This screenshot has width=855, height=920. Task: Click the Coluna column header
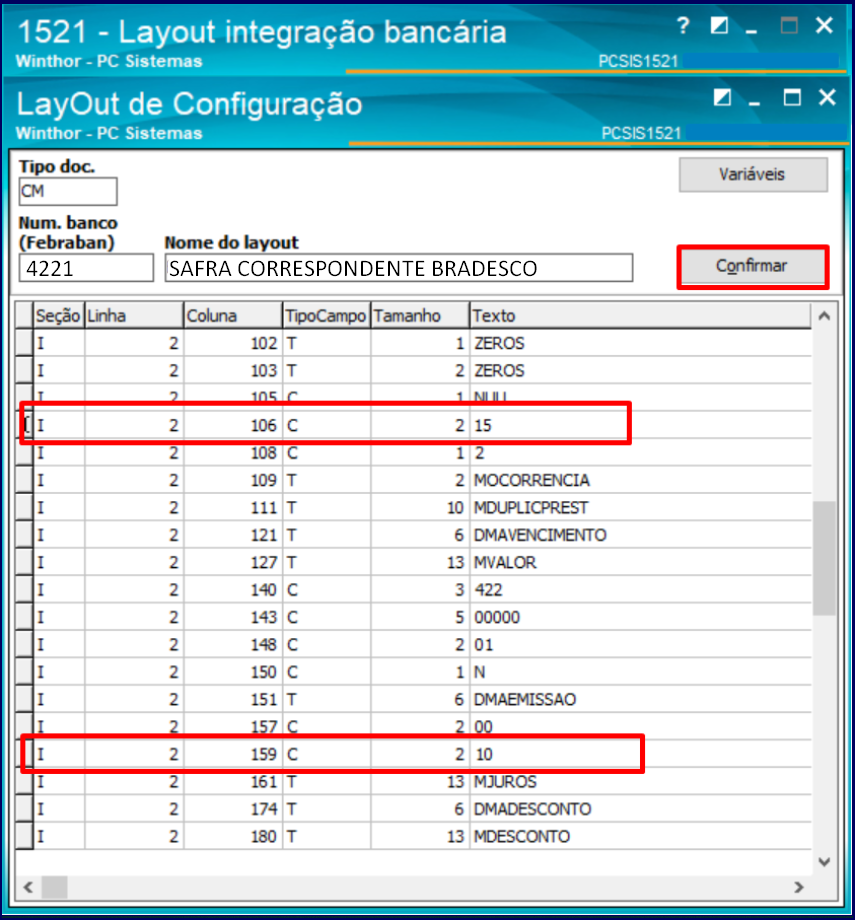[x=233, y=316]
